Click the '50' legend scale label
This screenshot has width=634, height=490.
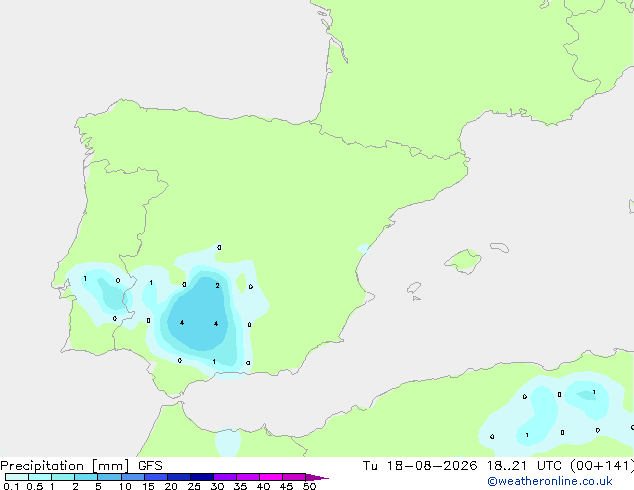click(309, 486)
